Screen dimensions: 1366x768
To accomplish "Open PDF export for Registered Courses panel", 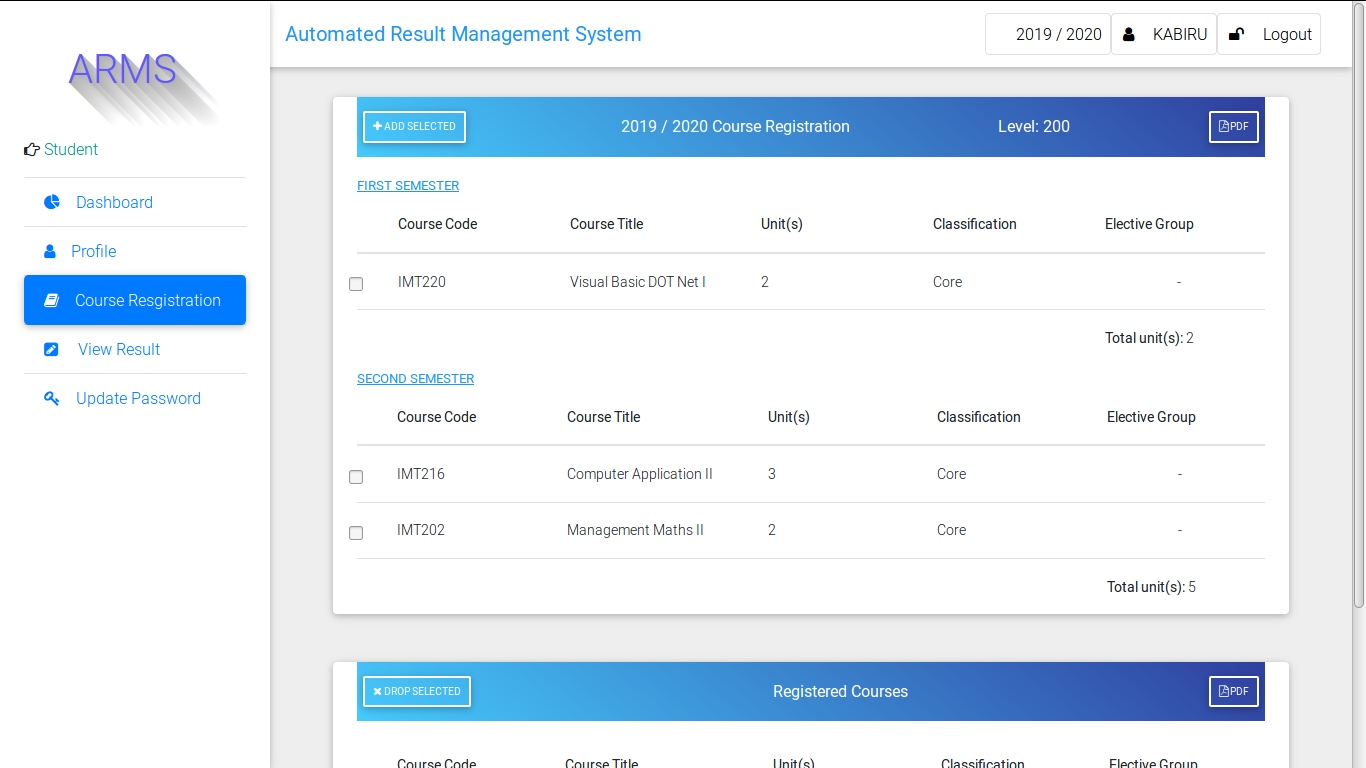I will [x=1233, y=691].
